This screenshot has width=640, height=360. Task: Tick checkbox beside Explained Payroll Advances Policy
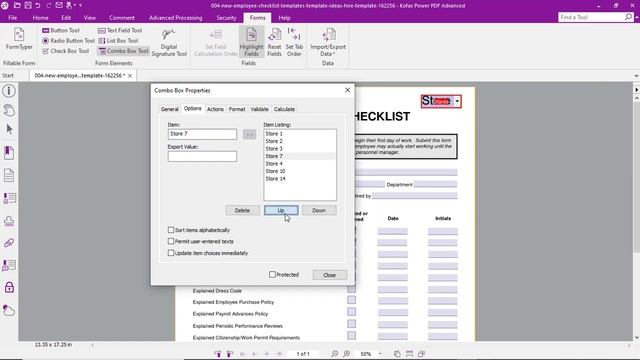click(351, 311)
